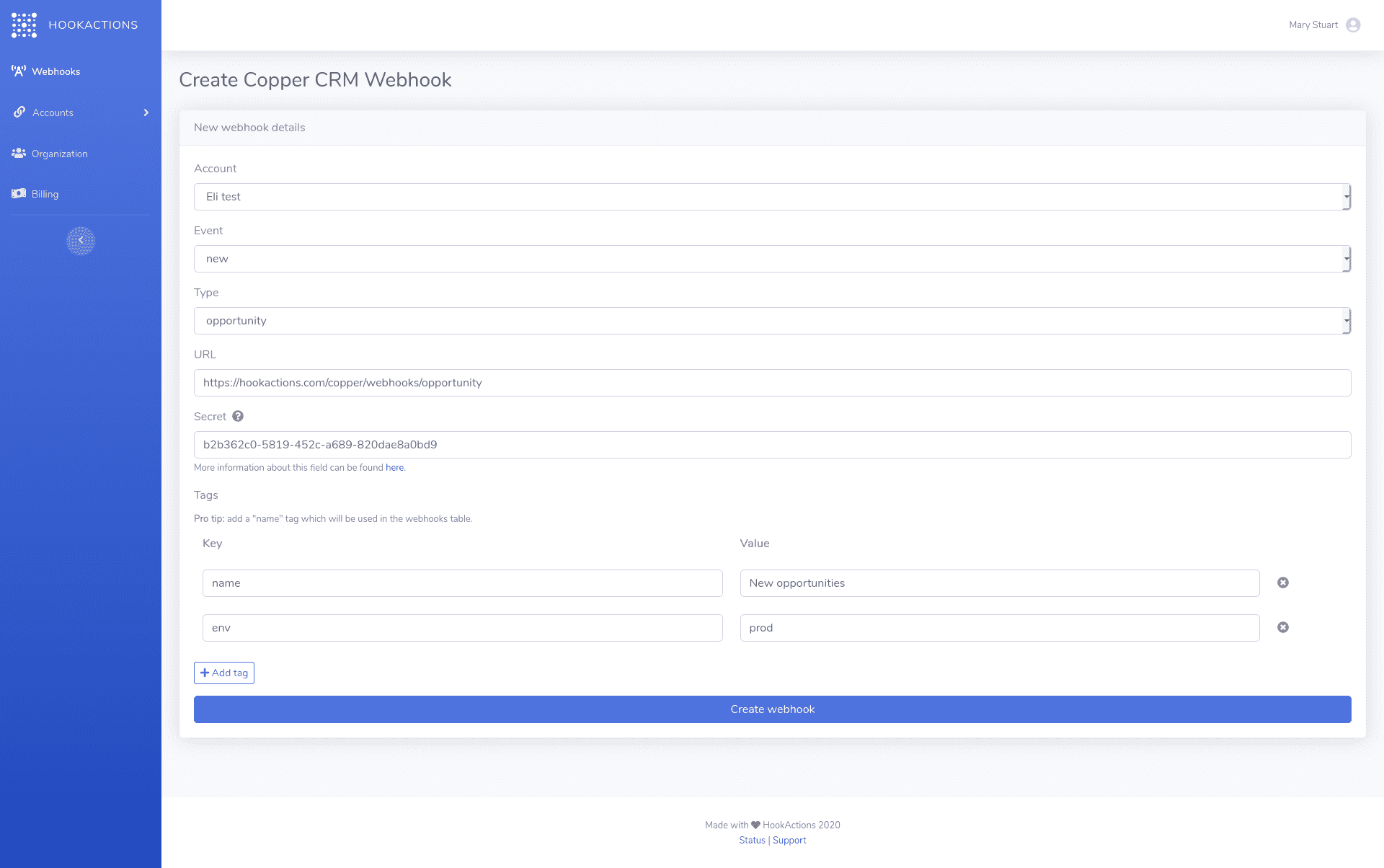Focus the Secret input field
The height and width of the screenshot is (868, 1384).
772,445
